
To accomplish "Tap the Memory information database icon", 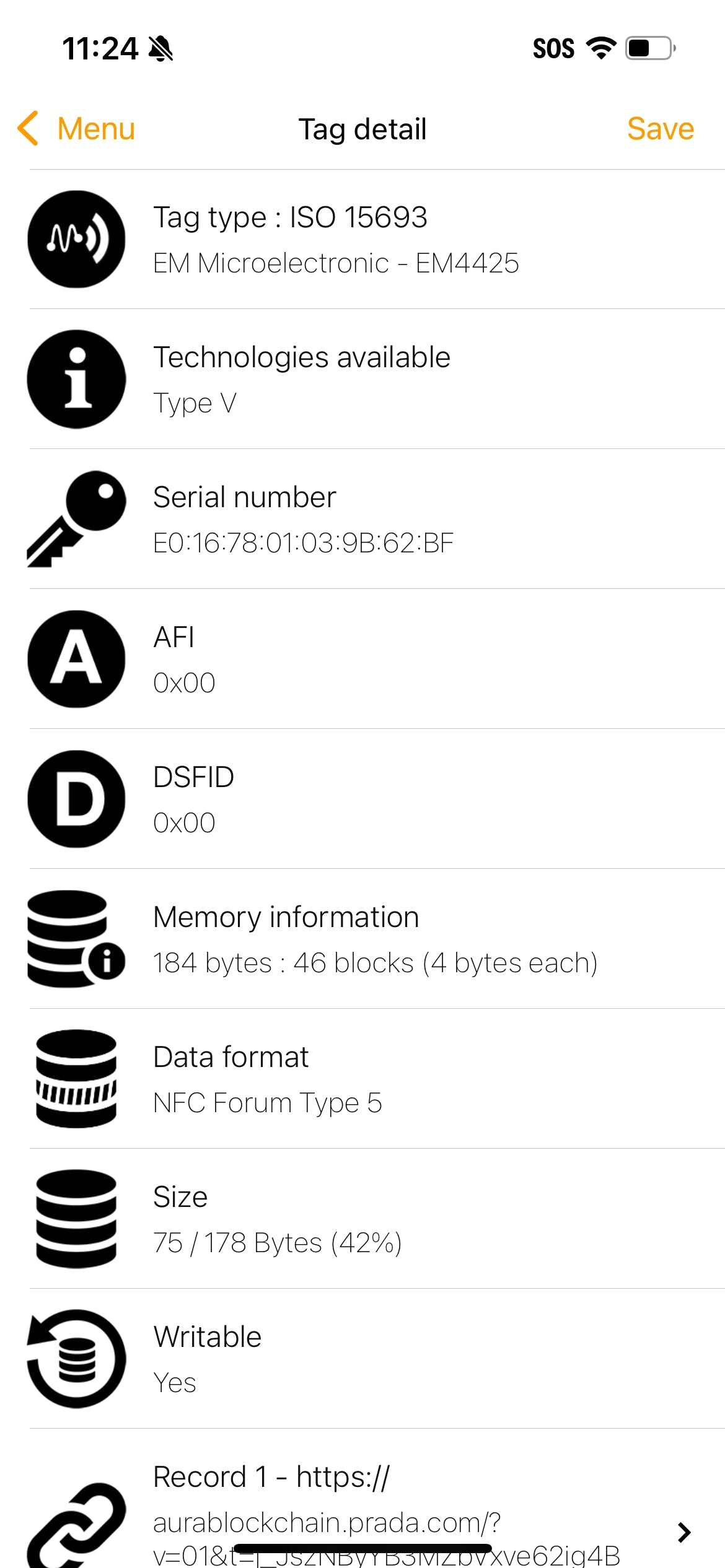I will 76,939.
